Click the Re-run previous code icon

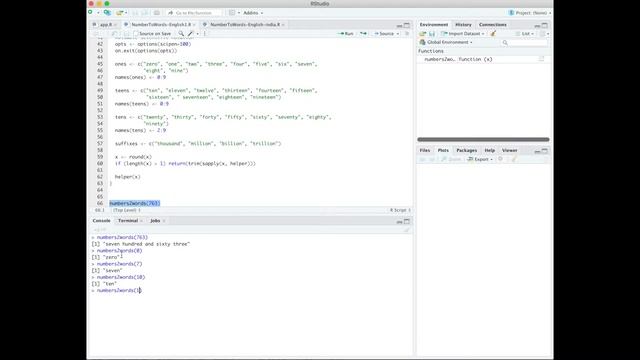[x=363, y=33]
